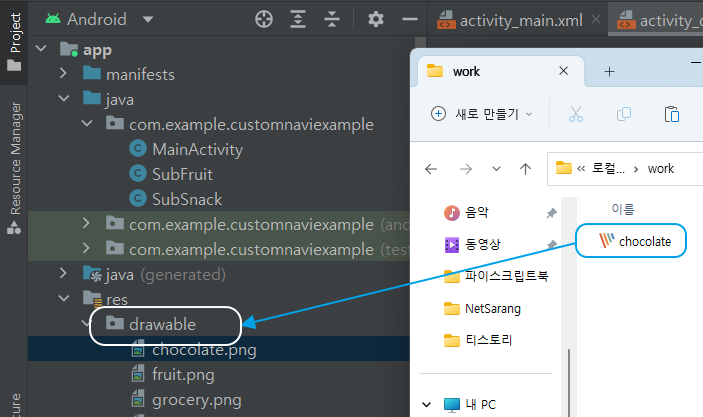This screenshot has height=417, width=703.
Task: Open 음악 (Music) in quick access
Action: tap(477, 212)
